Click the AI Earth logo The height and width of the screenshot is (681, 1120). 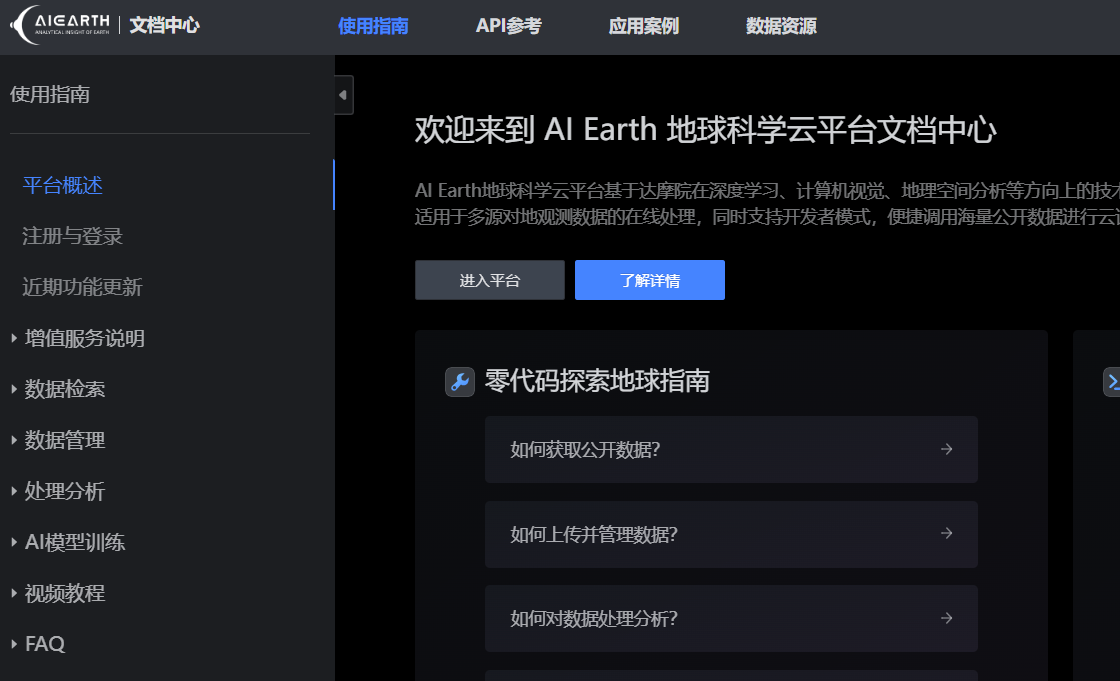tap(61, 25)
